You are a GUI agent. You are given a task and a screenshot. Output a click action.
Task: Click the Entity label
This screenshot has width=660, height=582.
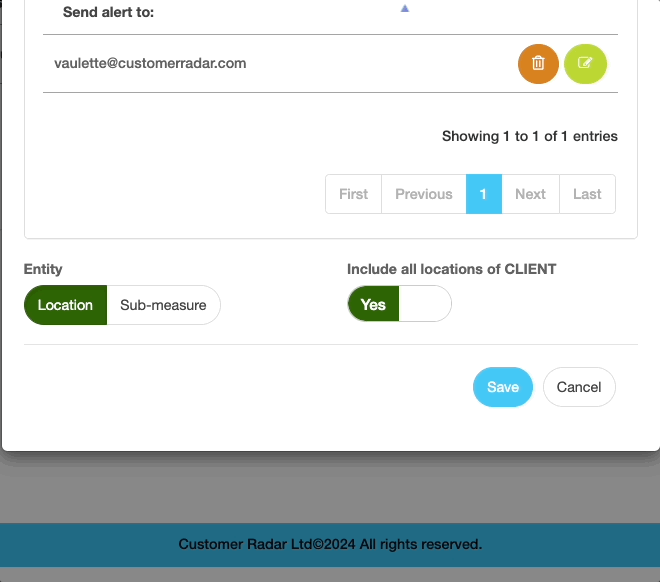(x=43, y=269)
